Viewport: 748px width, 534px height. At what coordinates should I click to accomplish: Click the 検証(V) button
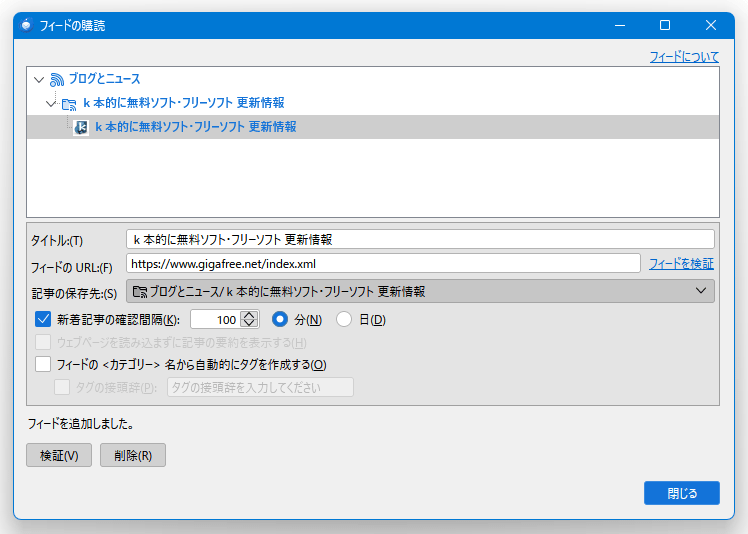pyautogui.click(x=59, y=455)
